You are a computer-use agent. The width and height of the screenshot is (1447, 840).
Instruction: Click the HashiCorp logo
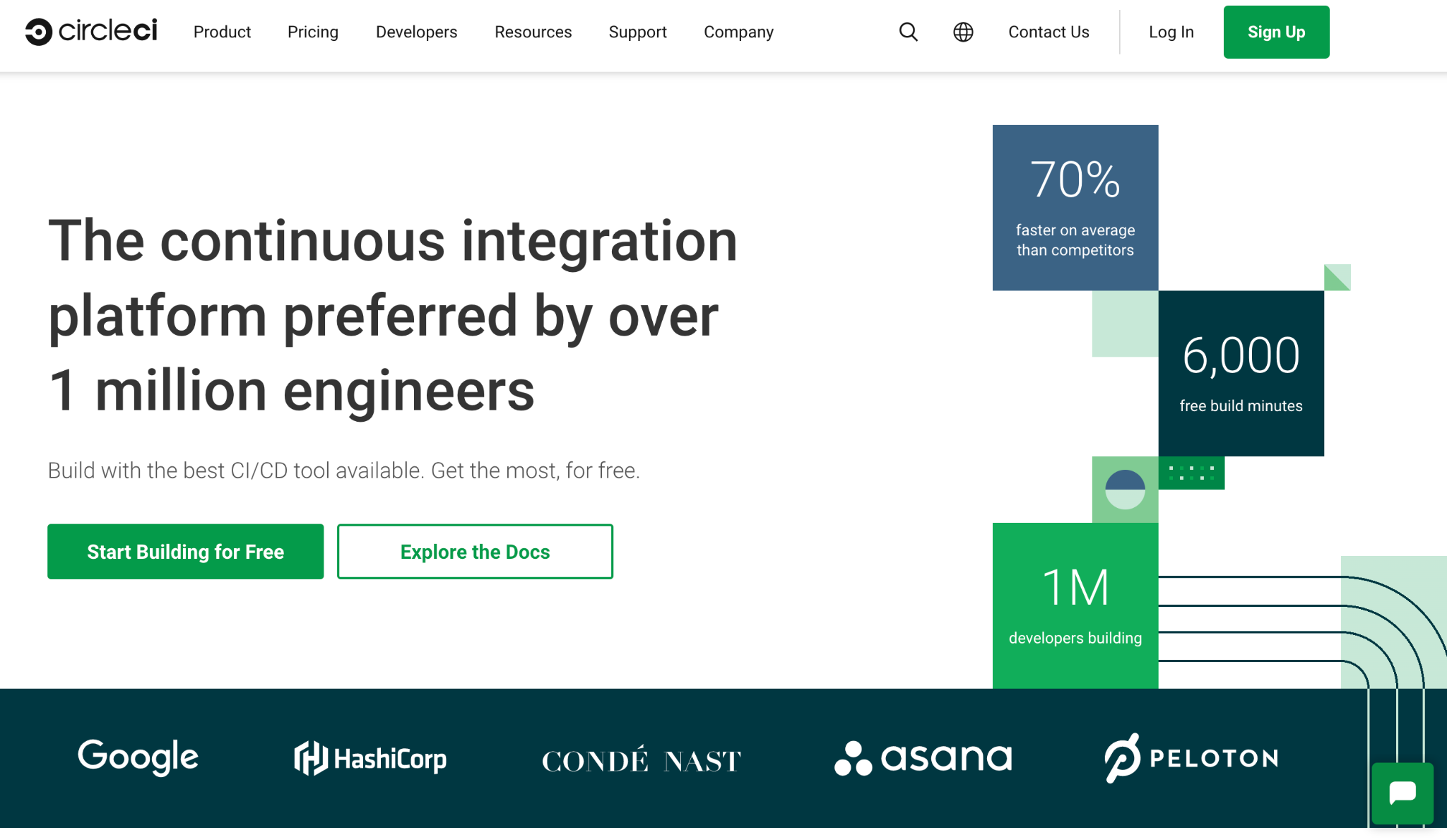(x=370, y=758)
